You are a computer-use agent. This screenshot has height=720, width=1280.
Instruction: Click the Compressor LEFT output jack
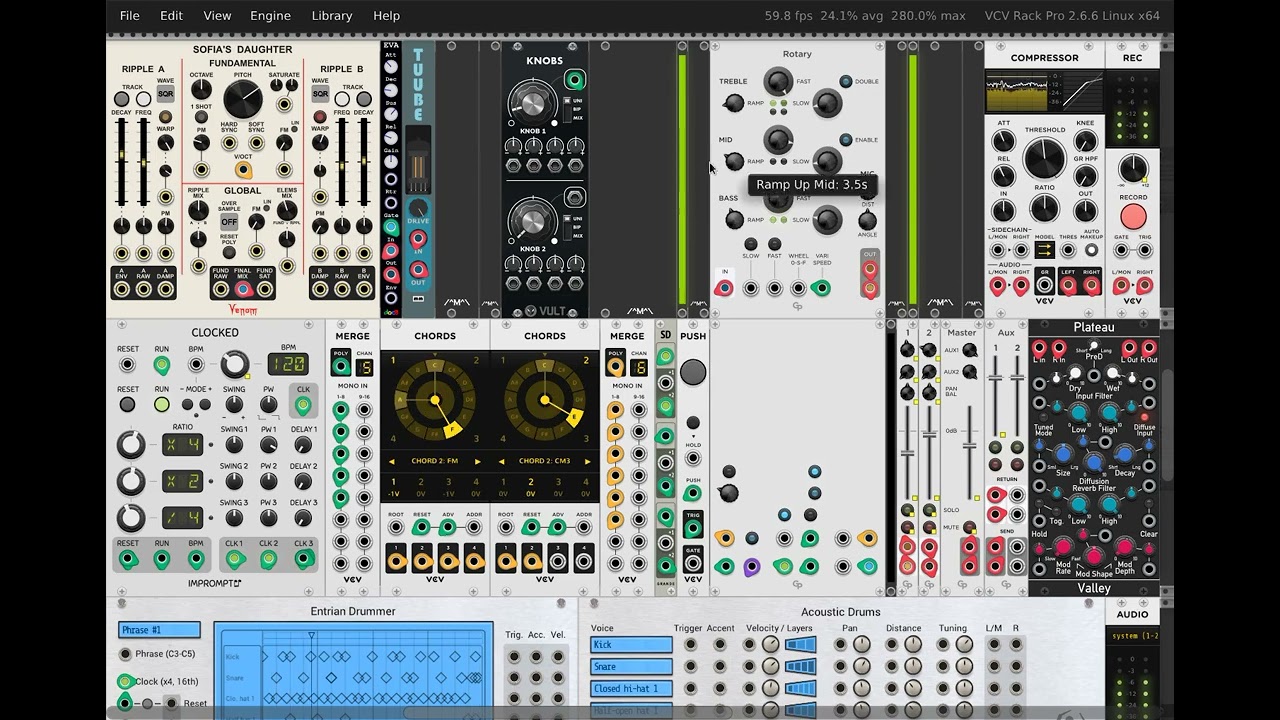(x=1068, y=287)
